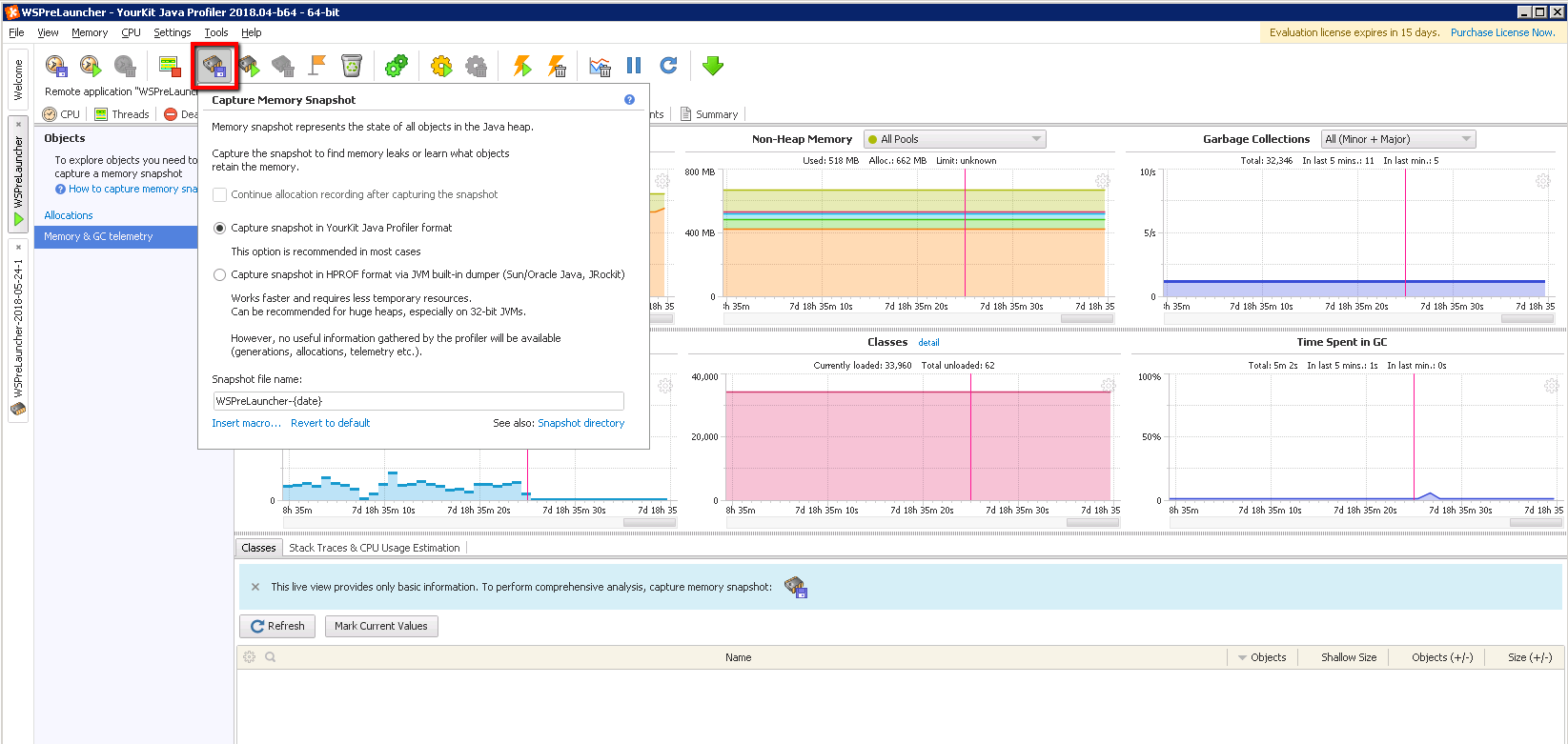
Task: Switch to Stack Traces & CPU Usage Estimation tab
Action: point(374,548)
